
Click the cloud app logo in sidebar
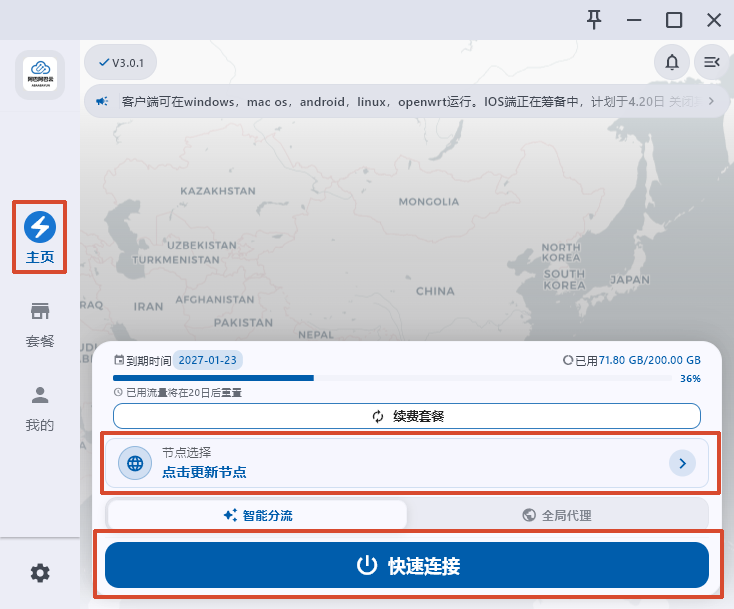point(40,74)
